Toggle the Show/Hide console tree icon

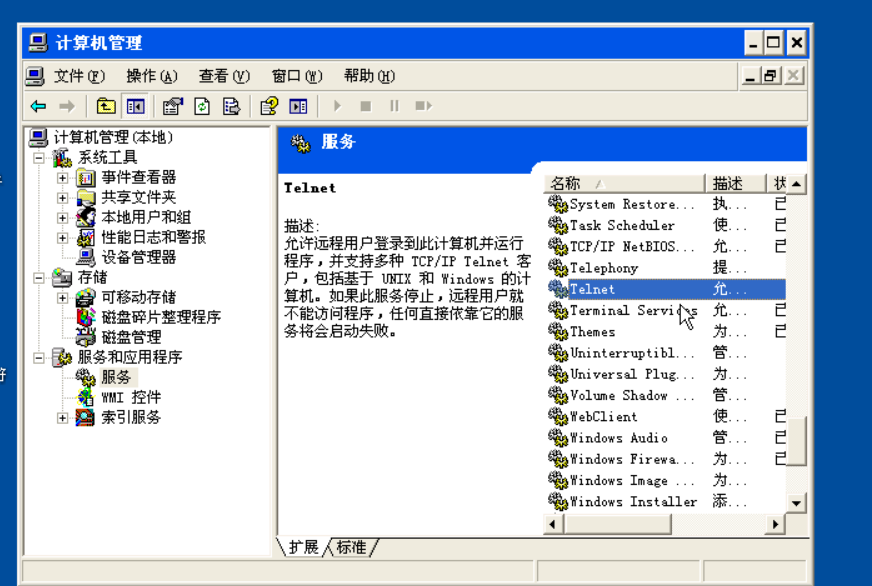pos(135,106)
